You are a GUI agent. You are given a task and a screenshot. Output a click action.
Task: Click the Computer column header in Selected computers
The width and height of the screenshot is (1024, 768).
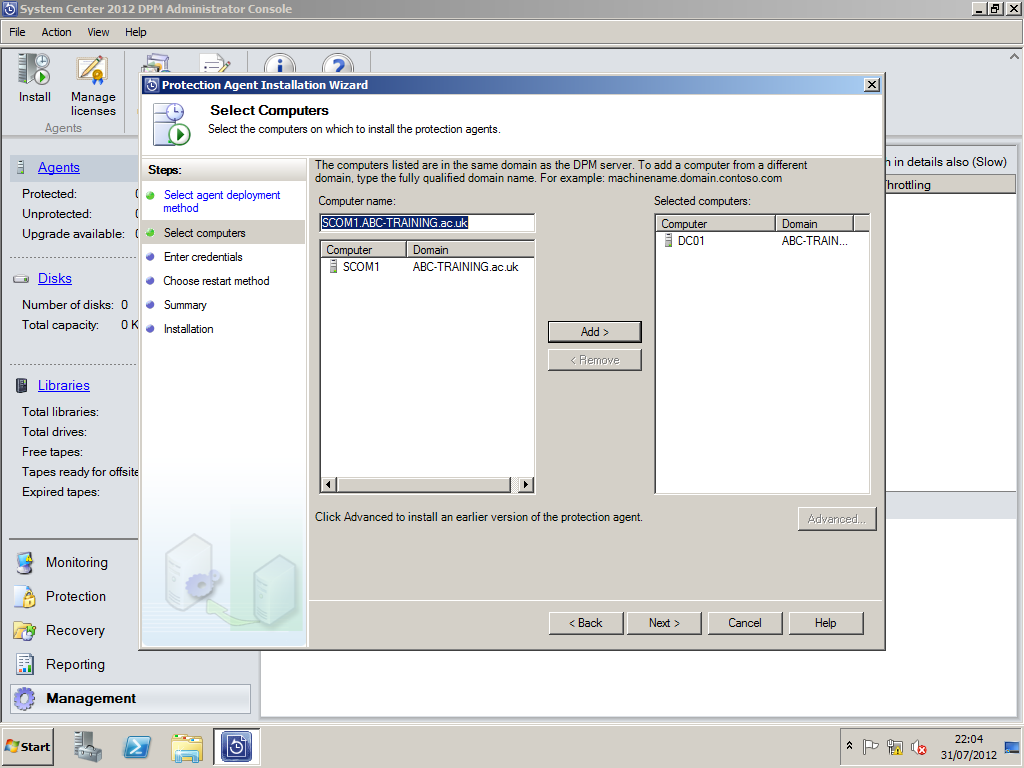(x=716, y=223)
